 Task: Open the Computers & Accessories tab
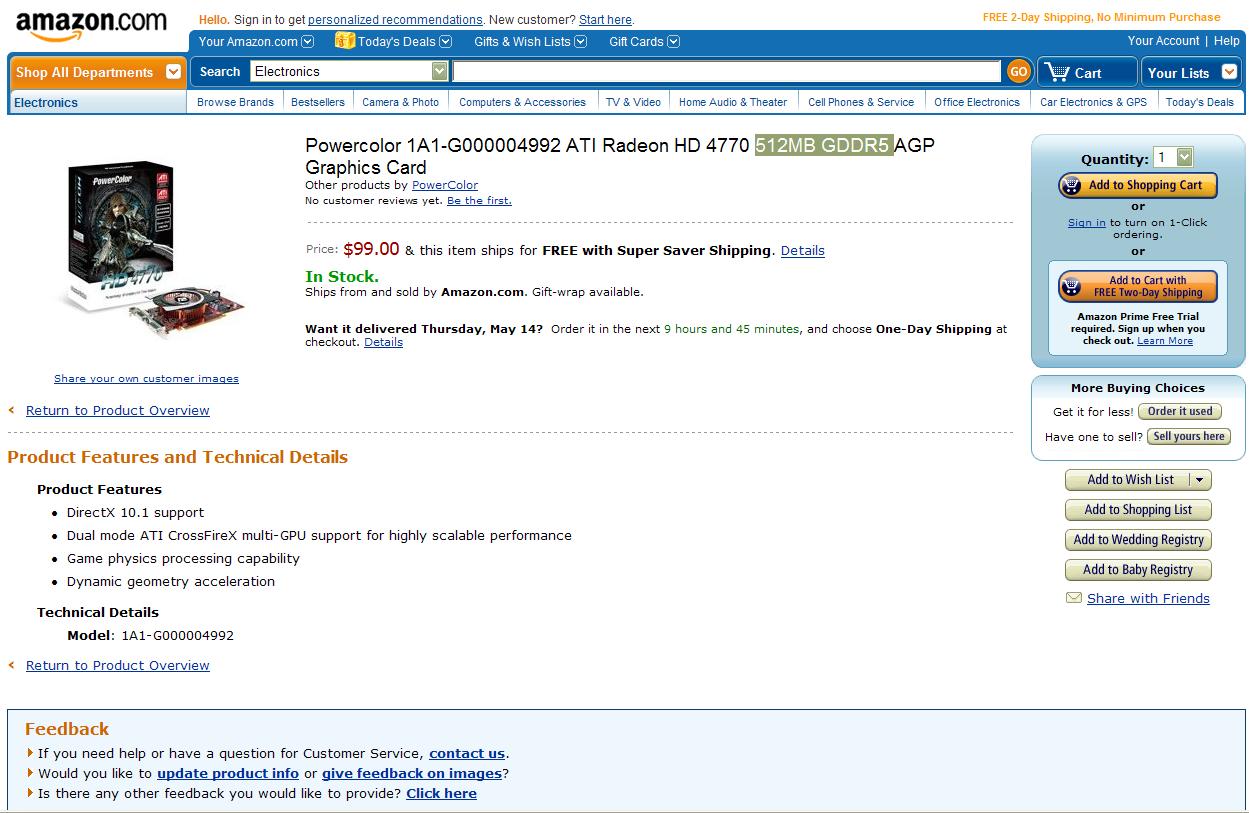tap(522, 102)
